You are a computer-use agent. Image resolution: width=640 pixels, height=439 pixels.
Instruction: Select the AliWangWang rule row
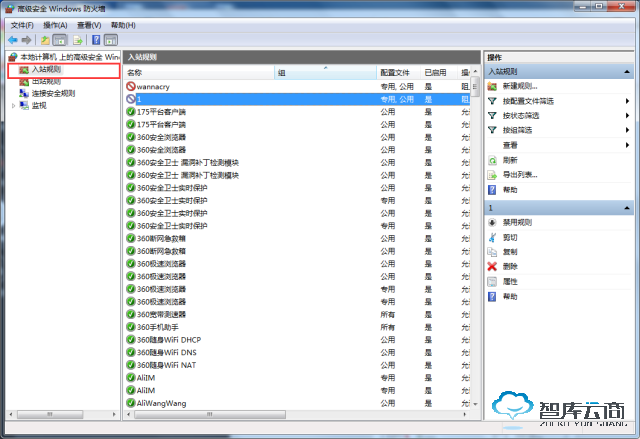click(x=298, y=403)
